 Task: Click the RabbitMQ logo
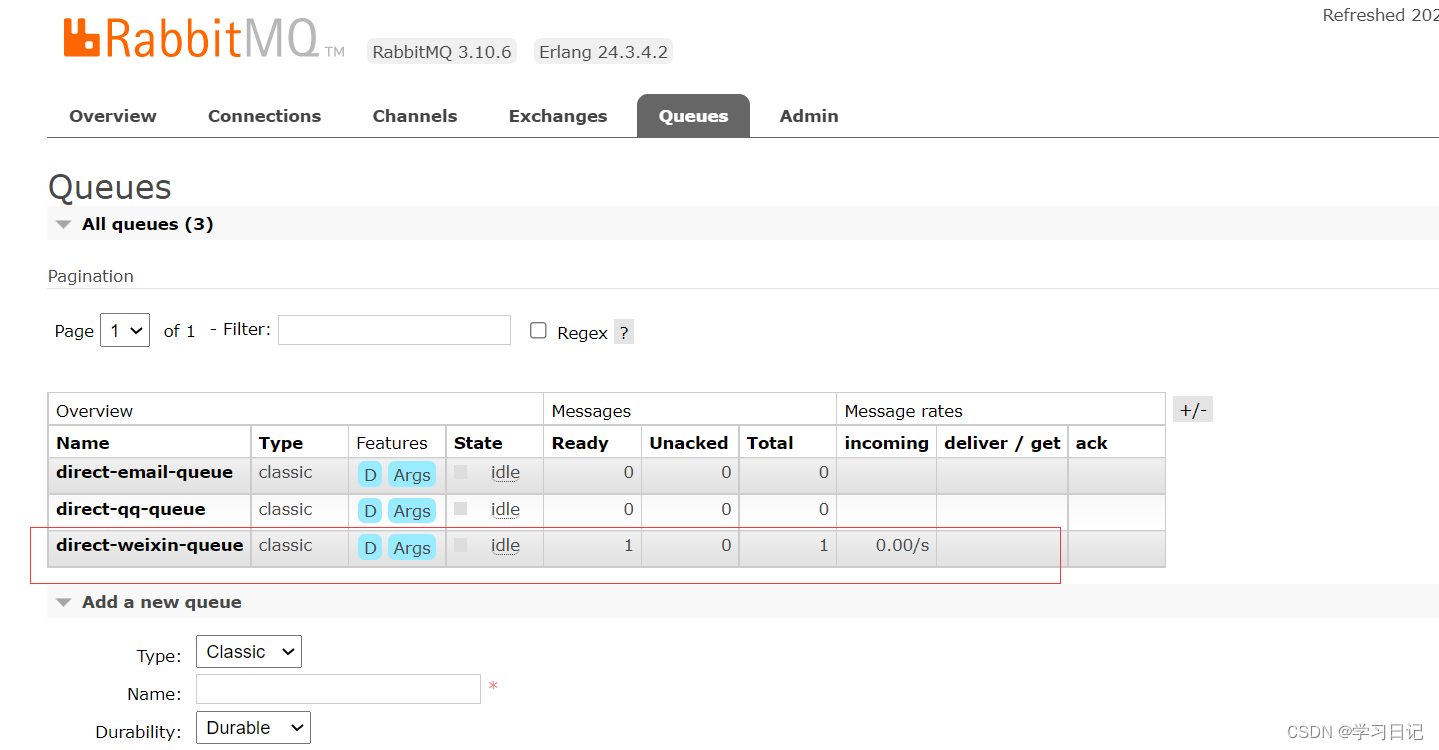[x=203, y=38]
